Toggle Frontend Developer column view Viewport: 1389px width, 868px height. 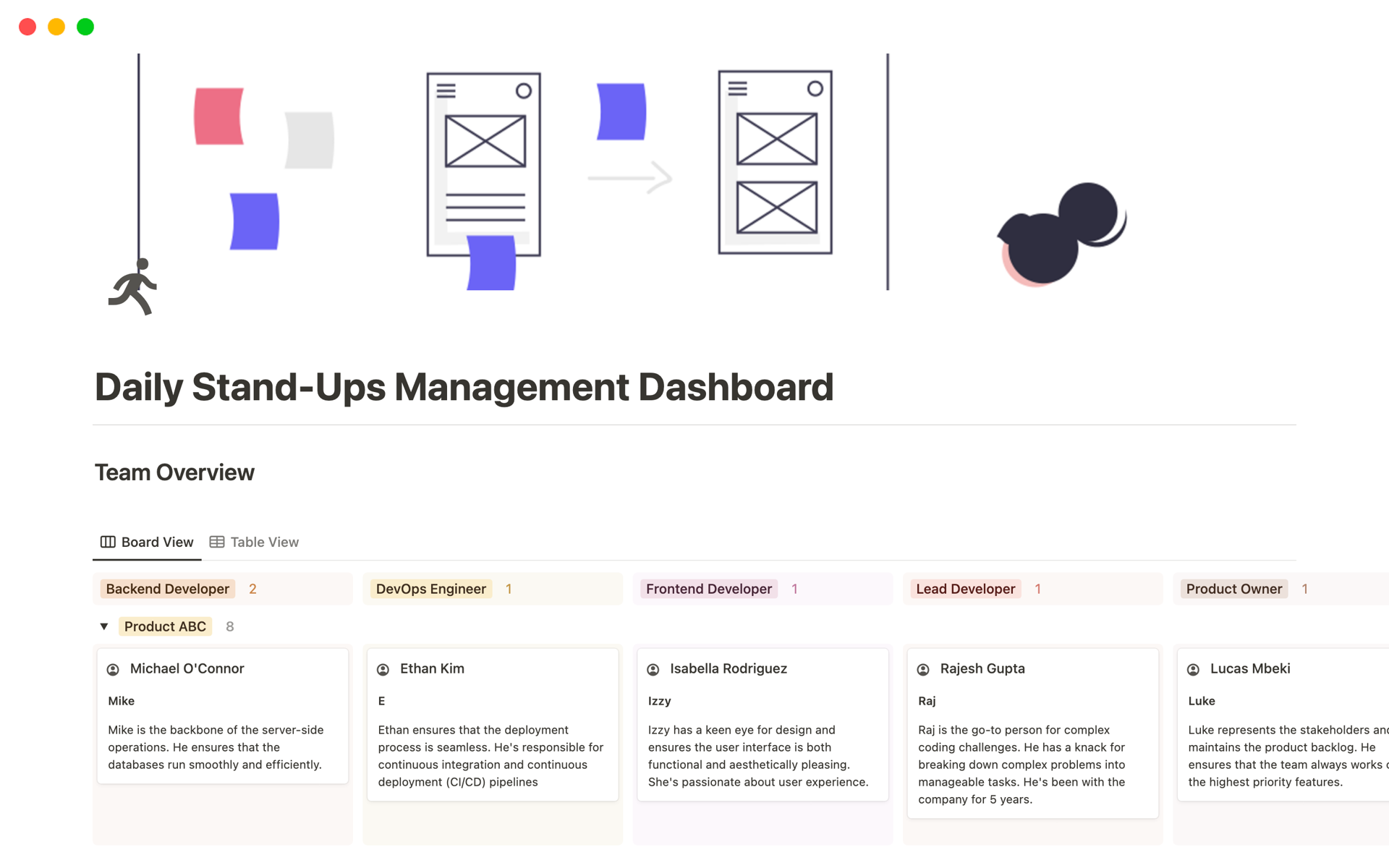pyautogui.click(x=710, y=589)
